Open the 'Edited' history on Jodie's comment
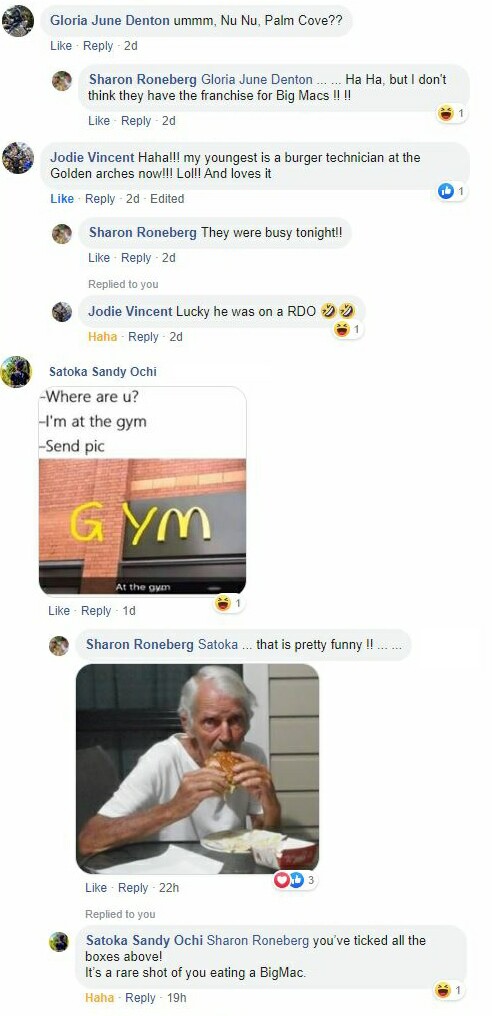 tap(167, 199)
